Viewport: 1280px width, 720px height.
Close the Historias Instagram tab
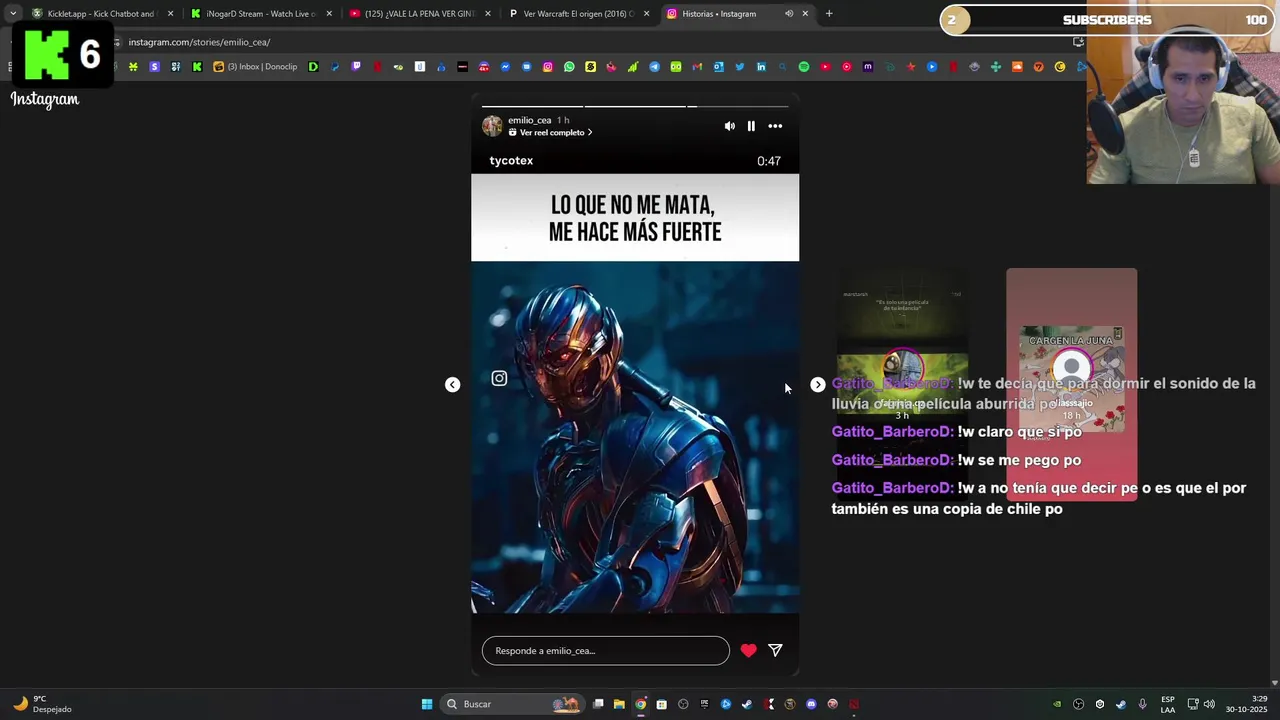click(805, 14)
